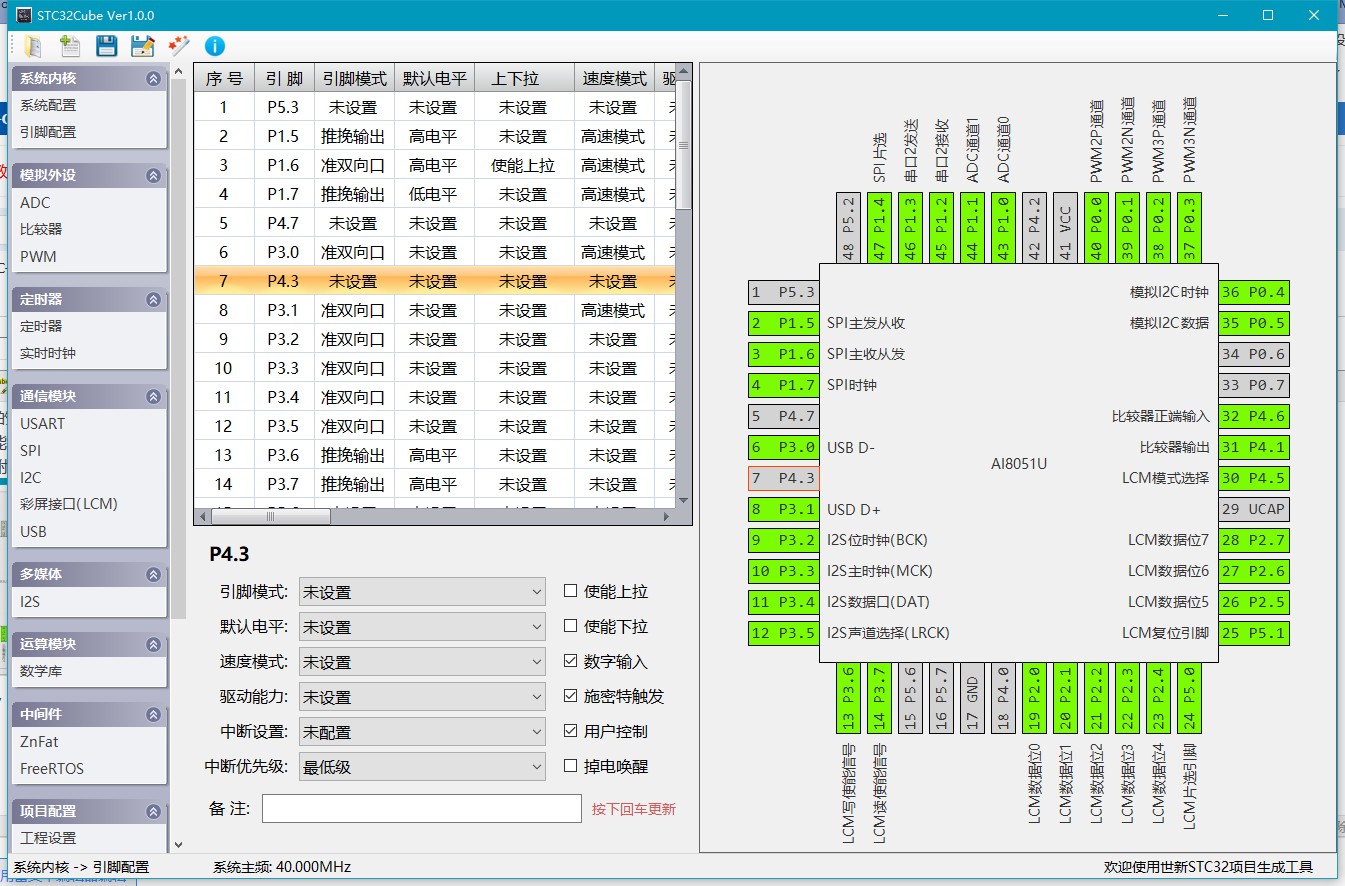Select USART in communication modules
Viewport: 1345px width, 886px height.
pyautogui.click(x=43, y=423)
